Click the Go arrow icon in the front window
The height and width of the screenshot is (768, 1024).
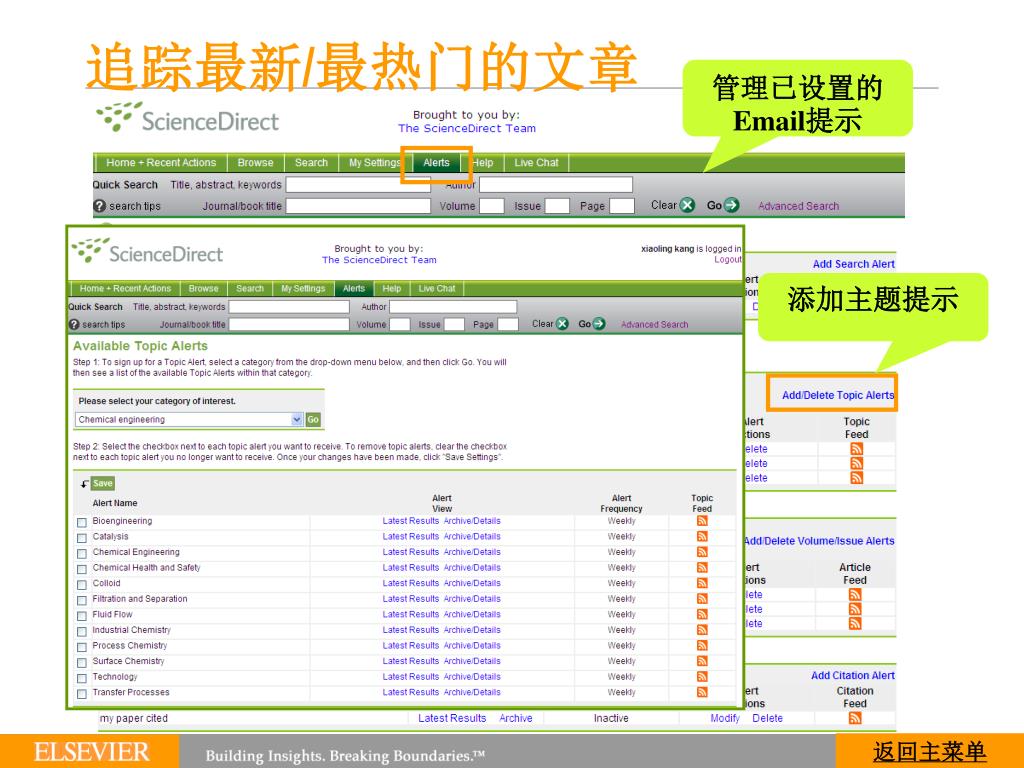tap(599, 324)
